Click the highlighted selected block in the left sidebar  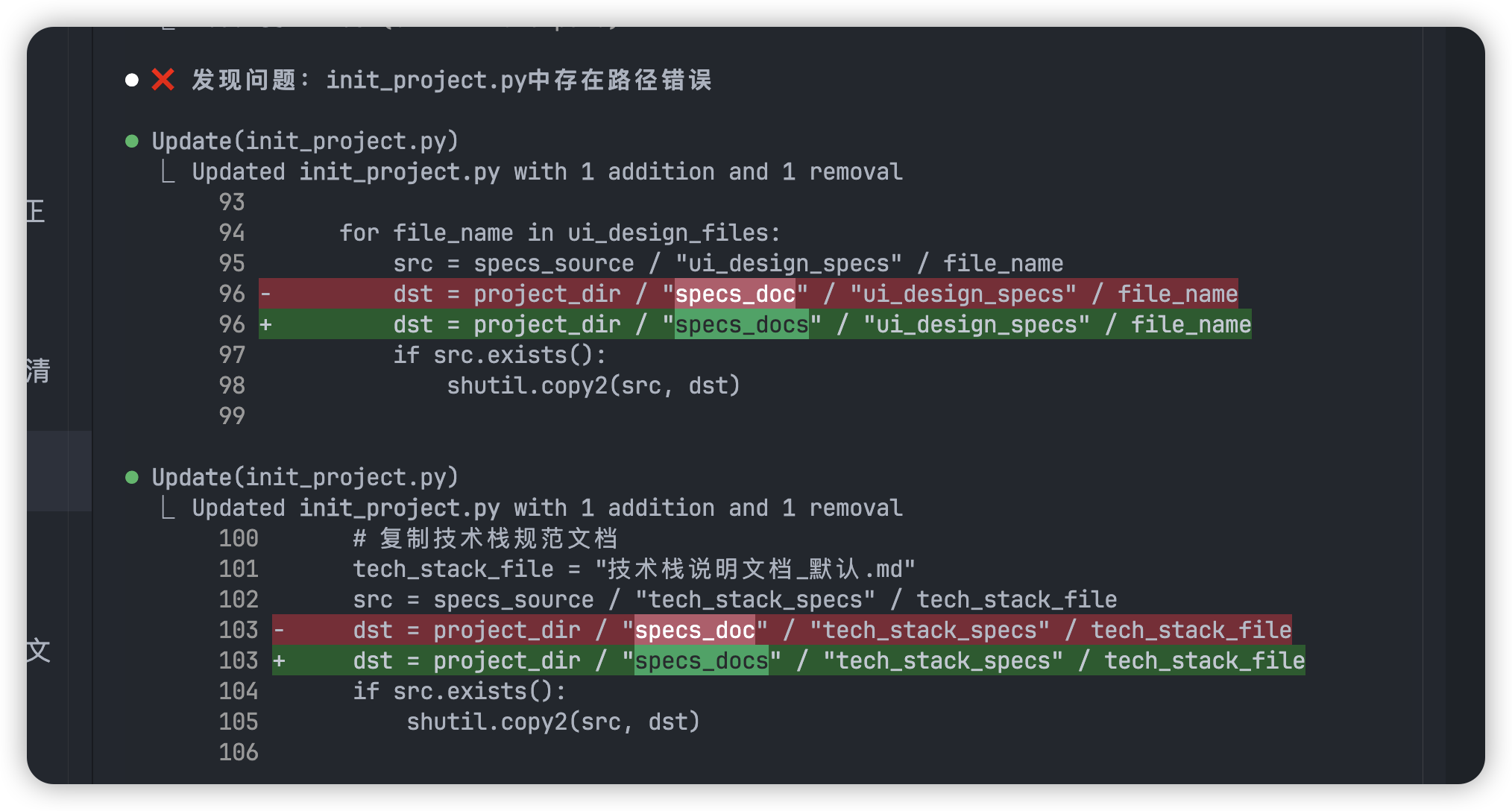pyautogui.click(x=59, y=470)
